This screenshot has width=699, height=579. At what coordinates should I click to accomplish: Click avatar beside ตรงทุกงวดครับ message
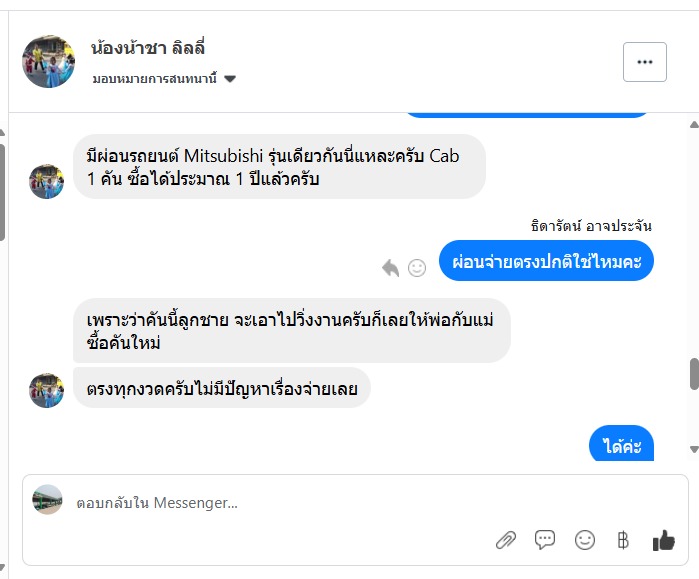47,389
